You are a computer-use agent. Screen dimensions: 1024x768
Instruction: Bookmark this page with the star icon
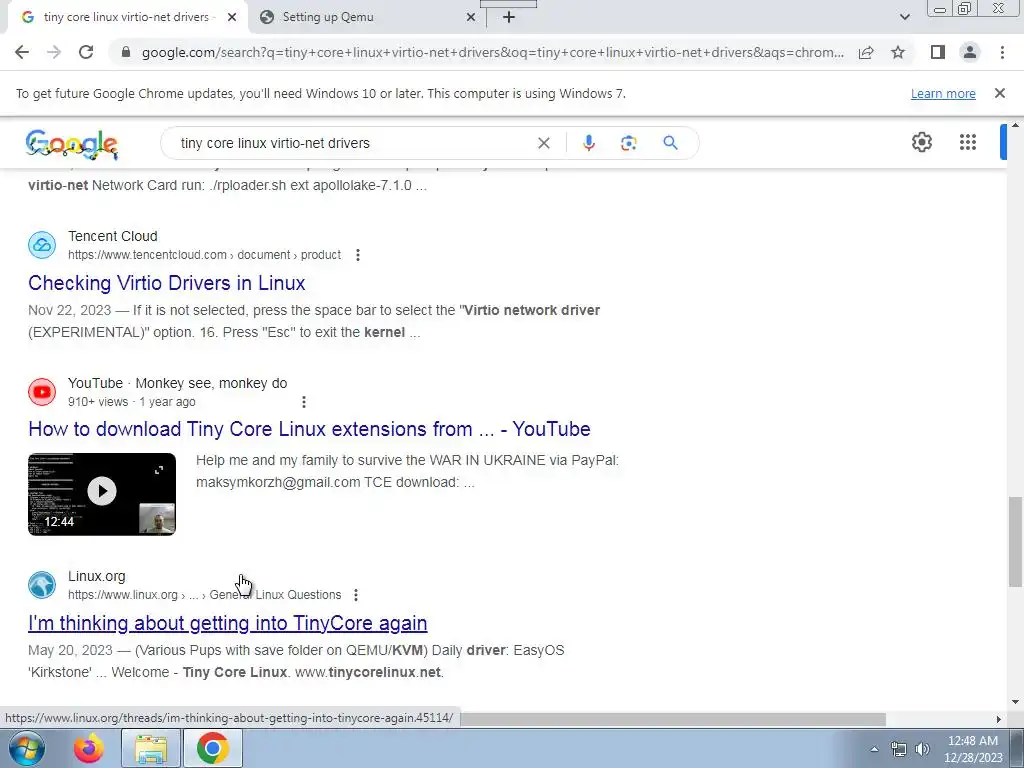[898, 52]
